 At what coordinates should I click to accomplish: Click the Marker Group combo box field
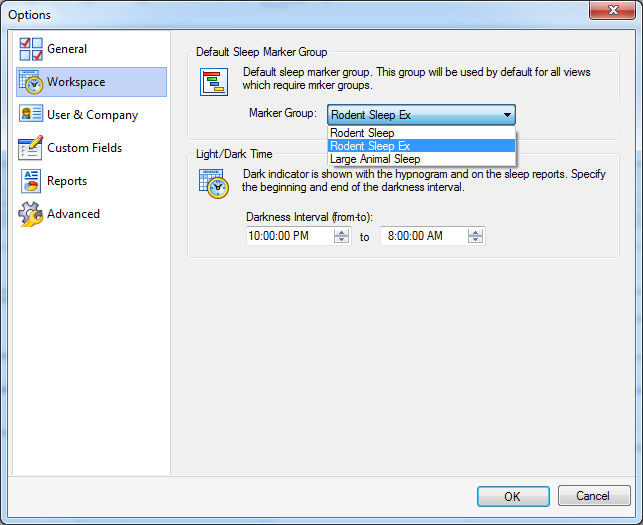tap(421, 115)
